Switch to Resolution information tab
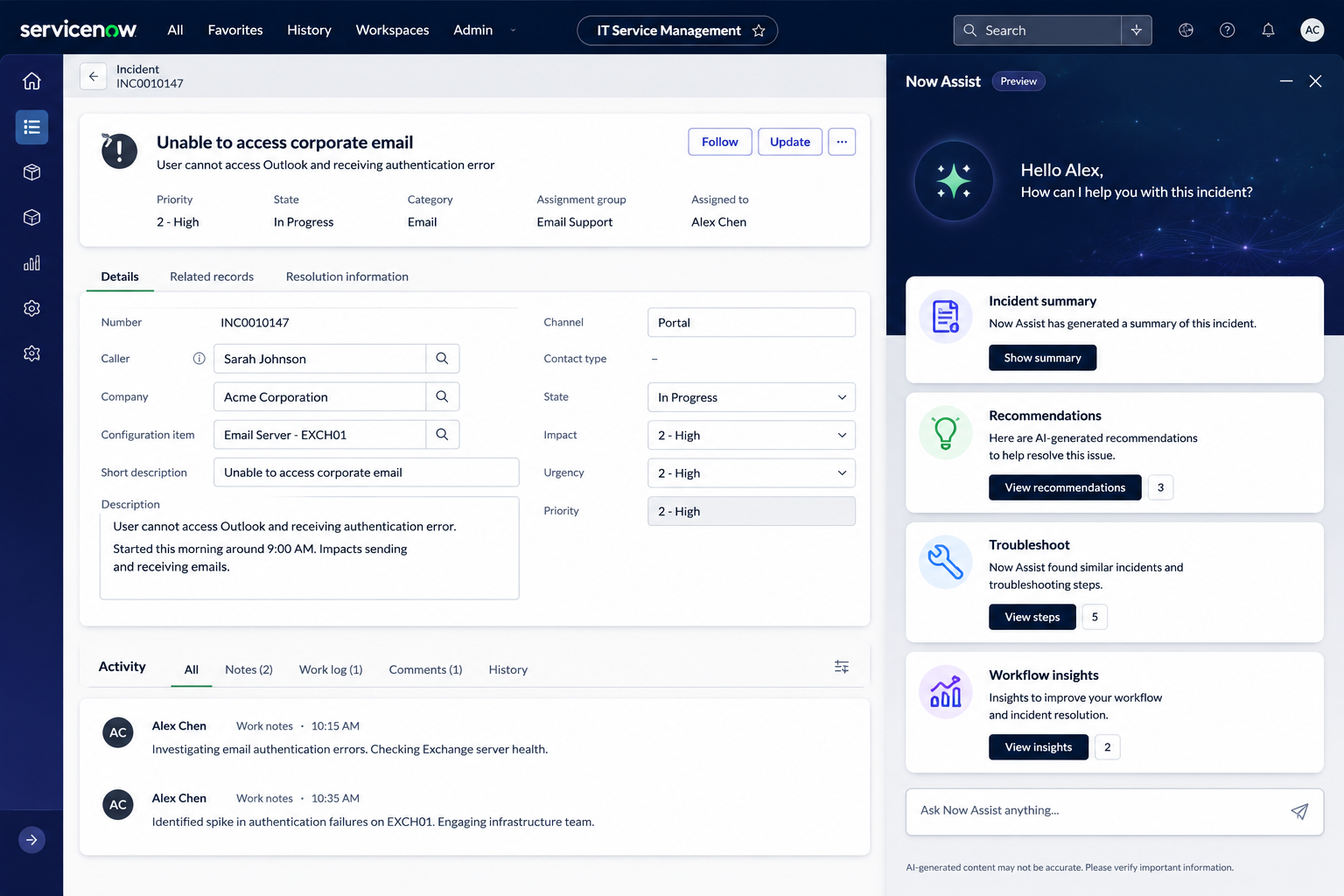 click(x=347, y=276)
